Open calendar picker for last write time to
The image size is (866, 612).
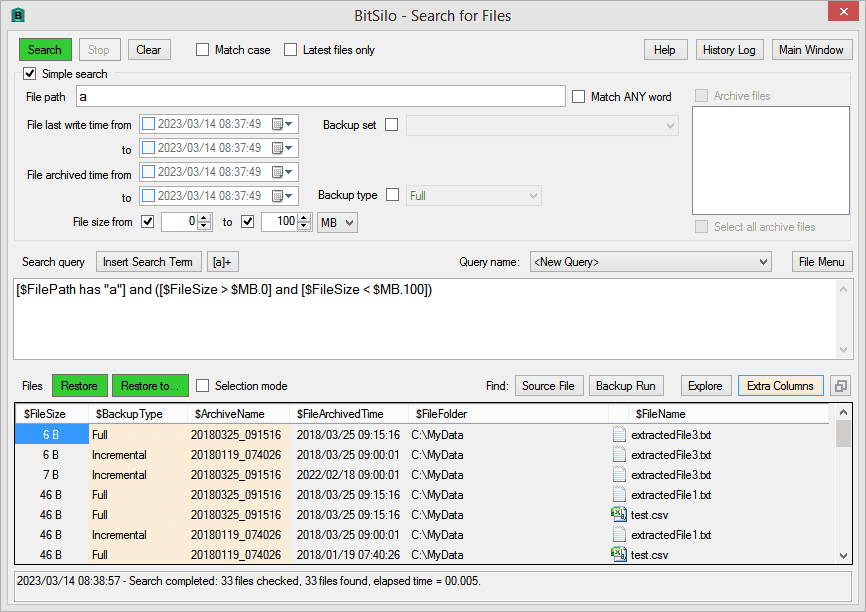coord(282,148)
